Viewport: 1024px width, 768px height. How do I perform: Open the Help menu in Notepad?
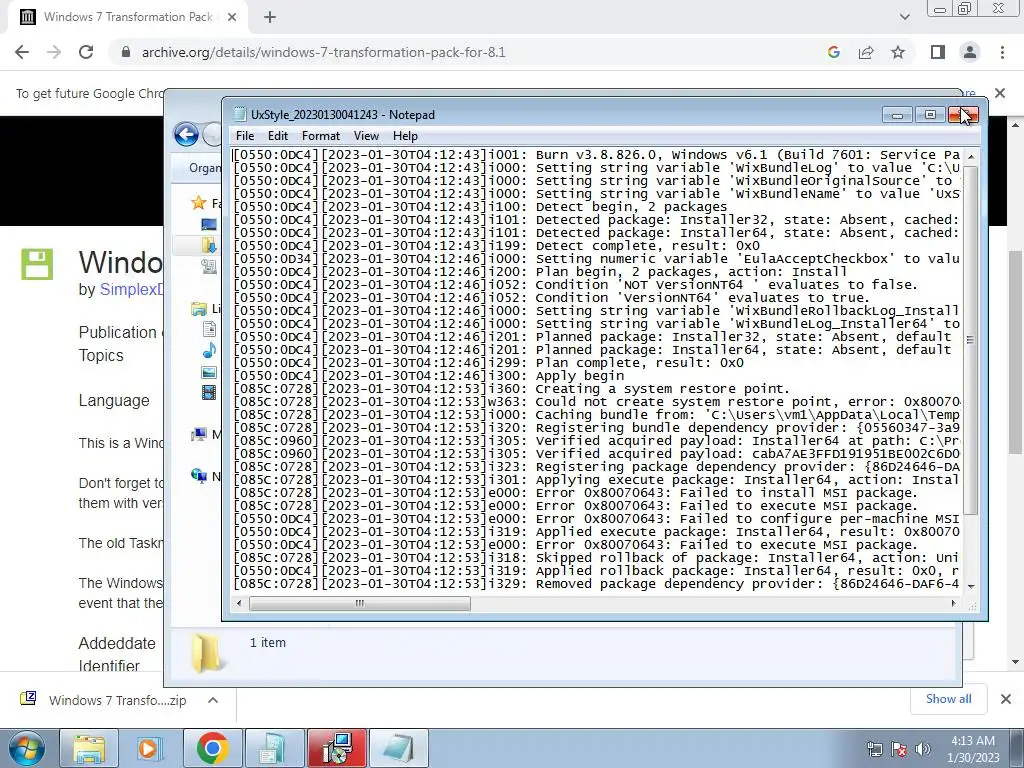pyautogui.click(x=405, y=136)
